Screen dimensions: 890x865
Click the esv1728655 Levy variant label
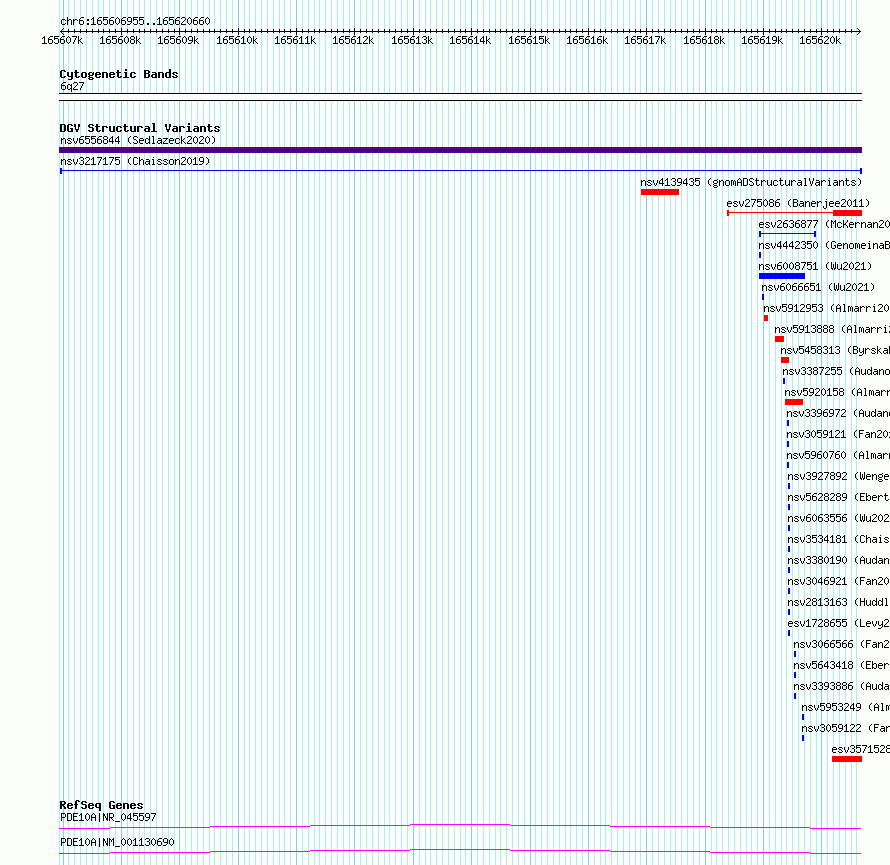click(838, 623)
